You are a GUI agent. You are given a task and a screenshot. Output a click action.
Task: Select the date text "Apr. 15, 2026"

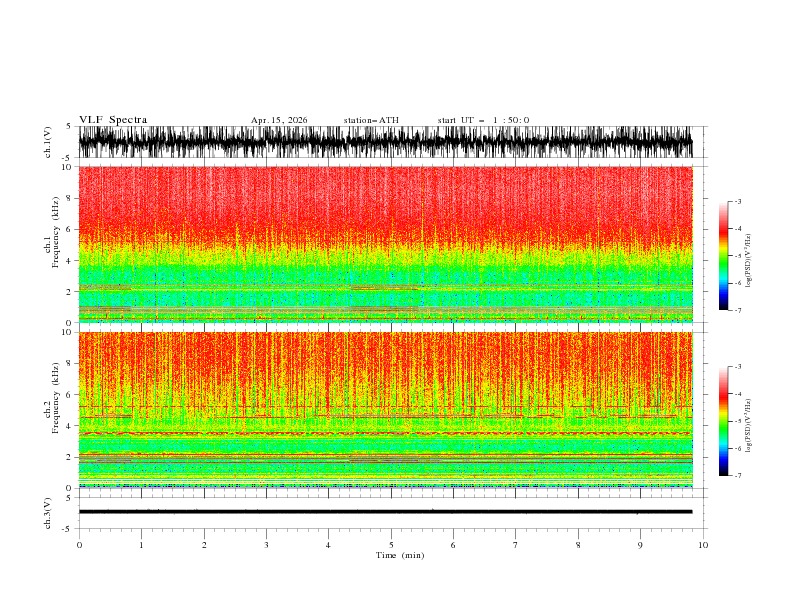tap(279, 120)
